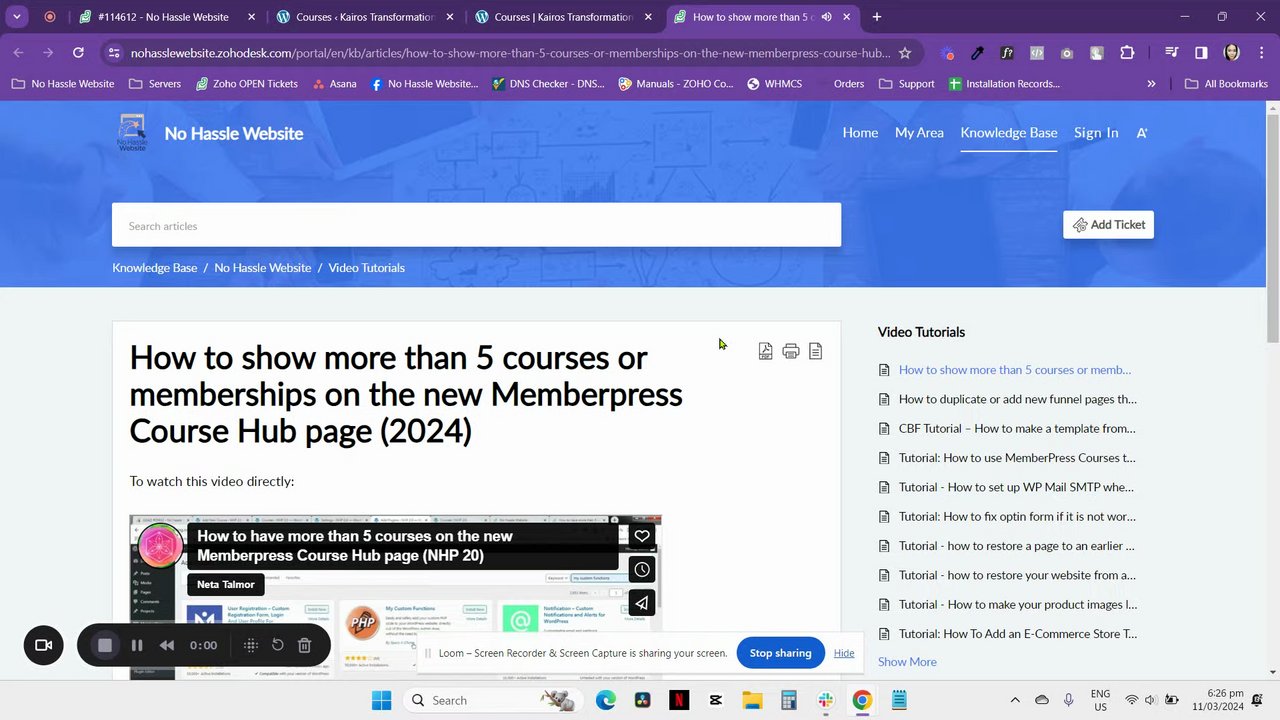Open the Support bookmark folder

pyautogui.click(x=907, y=84)
